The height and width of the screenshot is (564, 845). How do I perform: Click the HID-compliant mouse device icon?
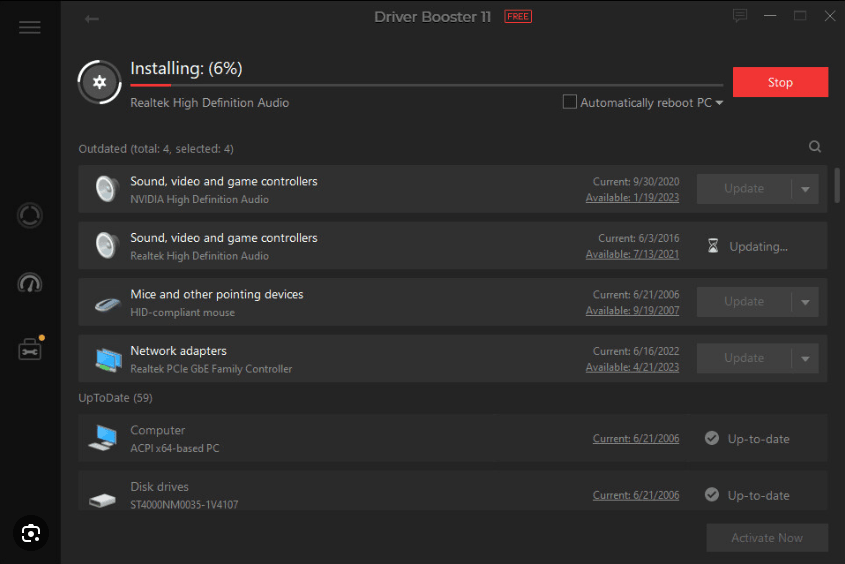pyautogui.click(x=107, y=304)
